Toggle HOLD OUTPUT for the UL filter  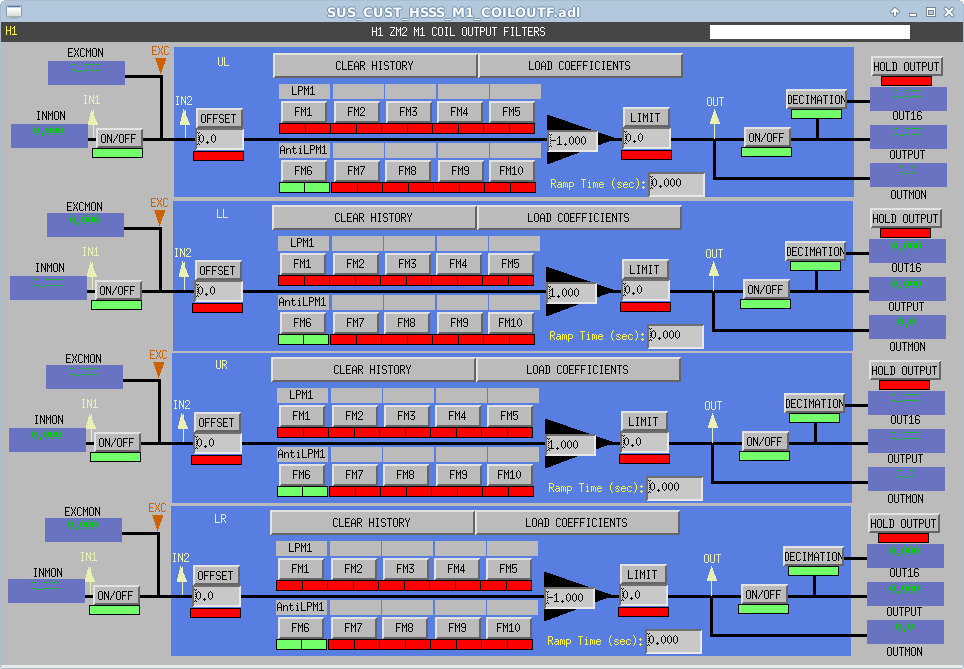(x=906, y=66)
